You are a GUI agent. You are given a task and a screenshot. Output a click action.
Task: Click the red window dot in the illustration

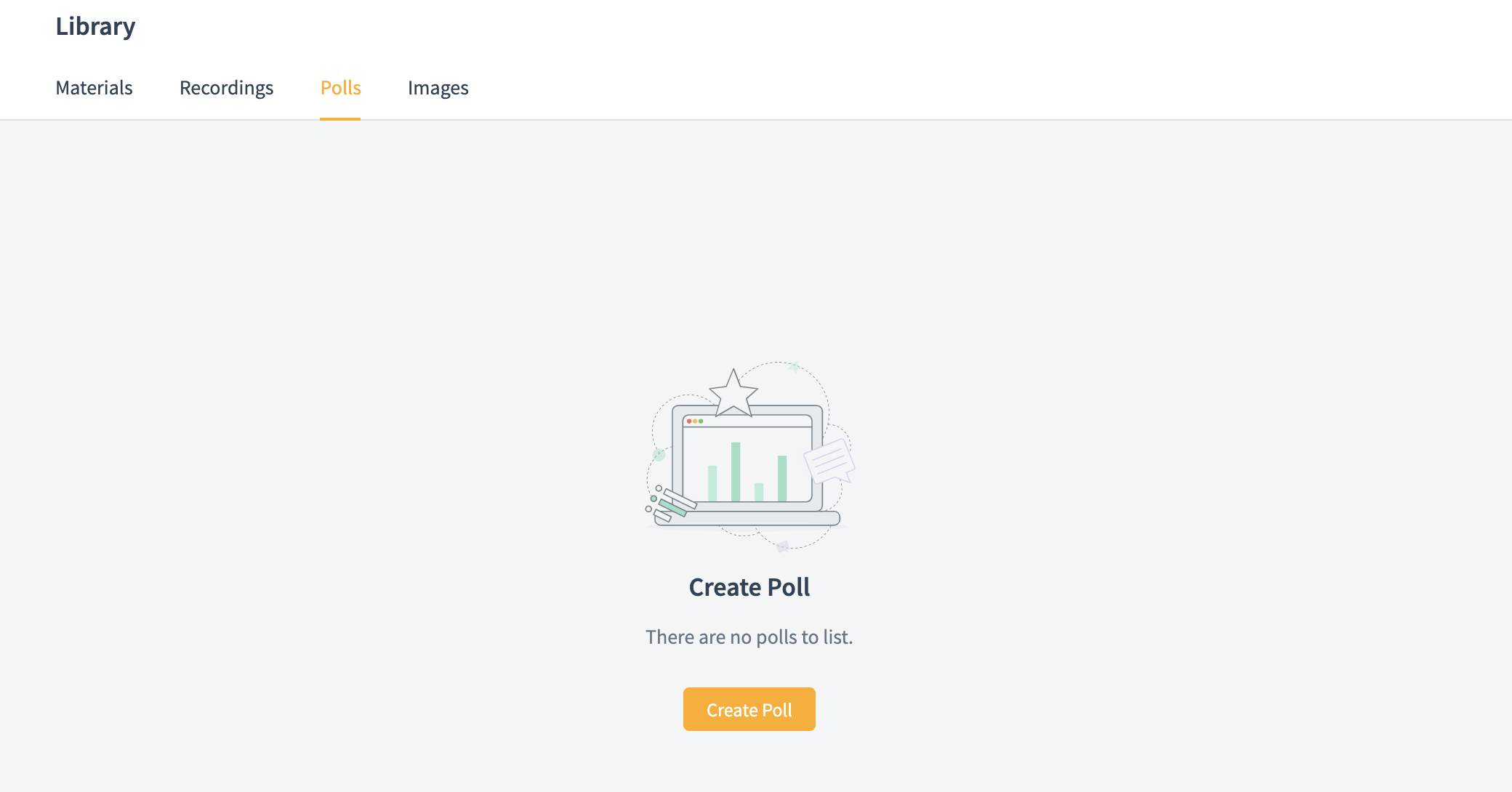(x=689, y=421)
